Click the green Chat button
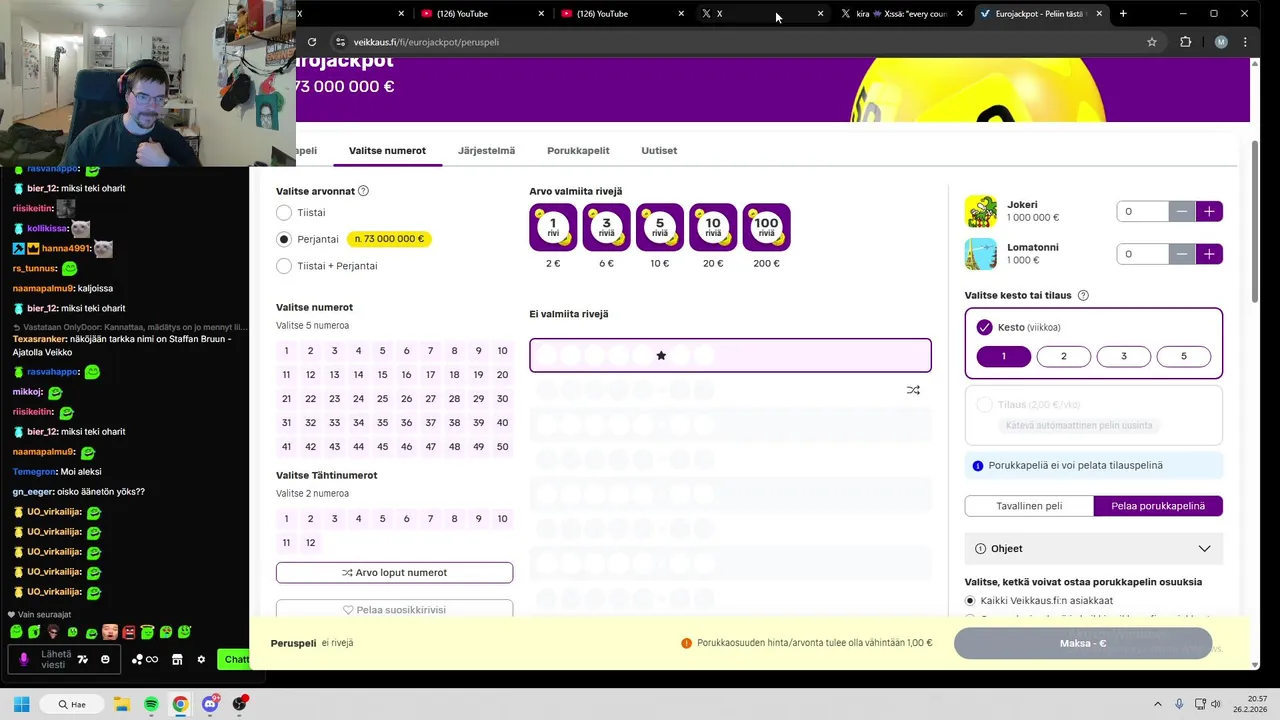This screenshot has height=720, width=1280. (x=236, y=659)
